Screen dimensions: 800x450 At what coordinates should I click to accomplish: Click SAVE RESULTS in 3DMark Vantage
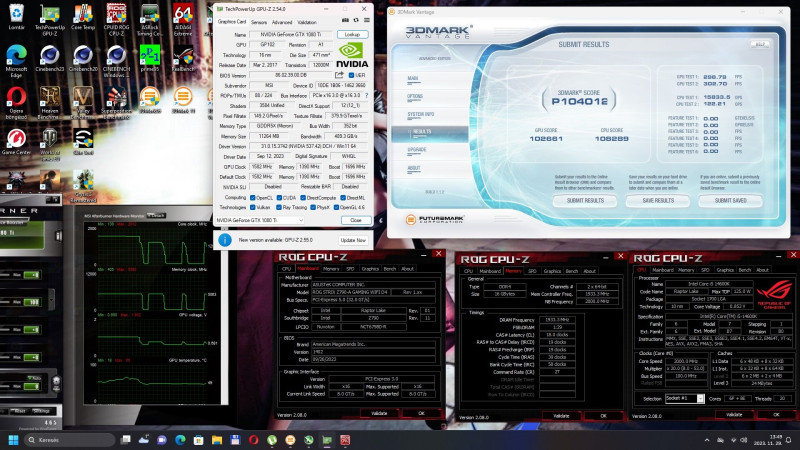(658, 201)
